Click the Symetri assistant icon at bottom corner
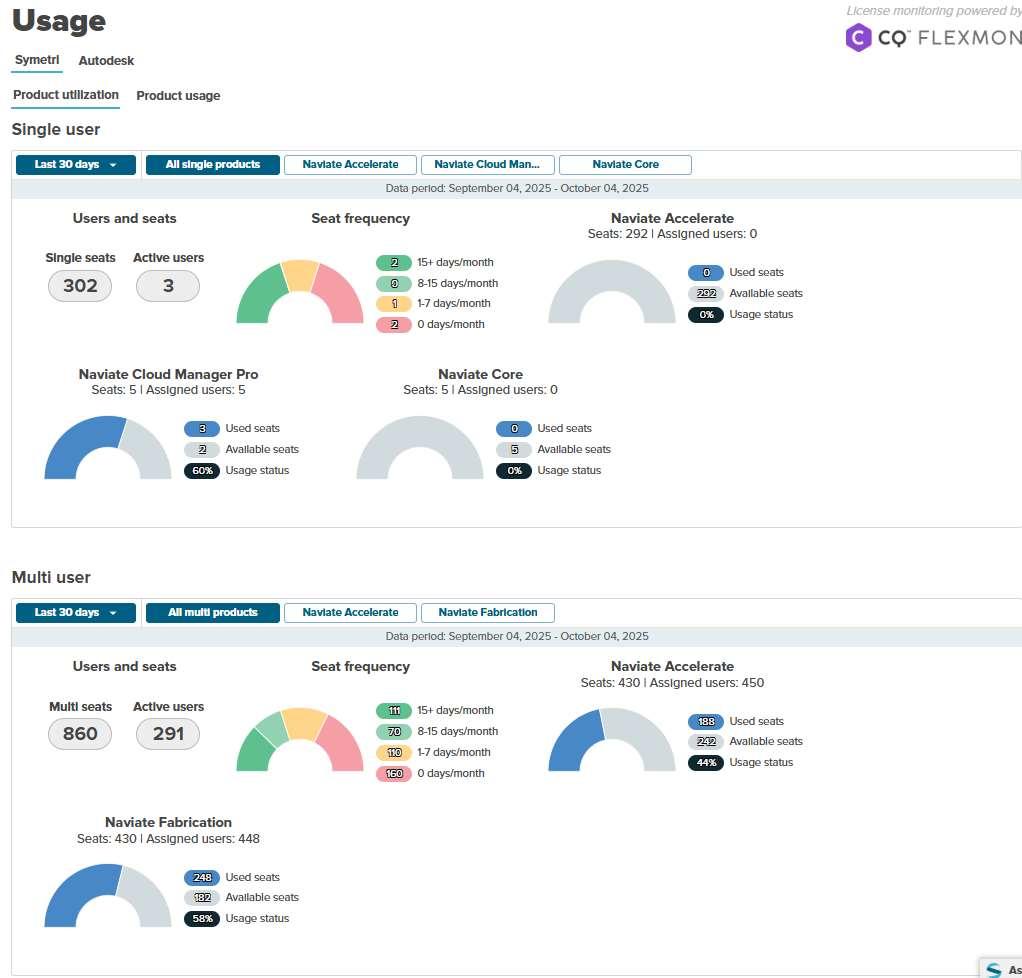 pyautogui.click(x=994, y=970)
